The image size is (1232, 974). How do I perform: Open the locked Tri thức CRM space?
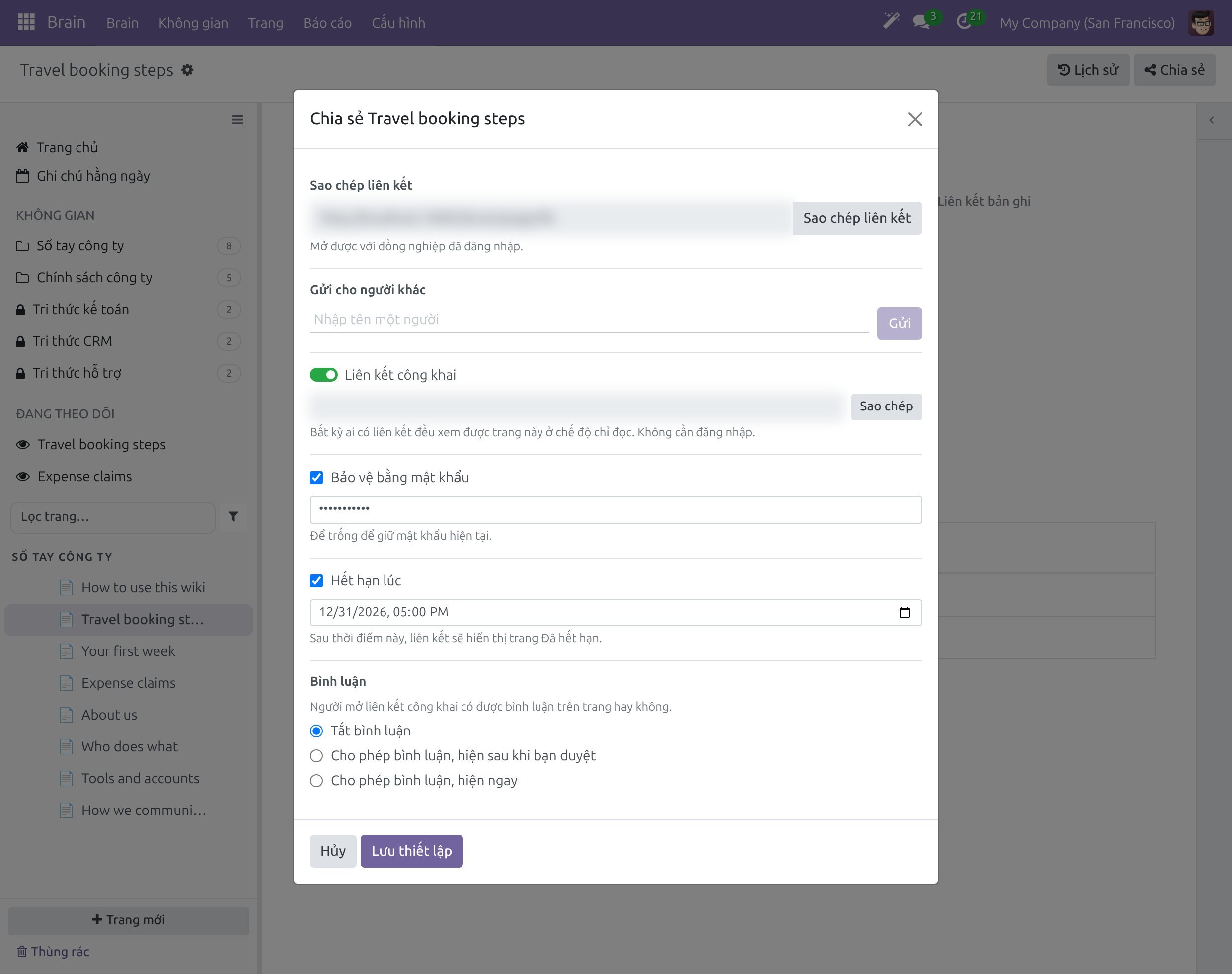point(128,341)
